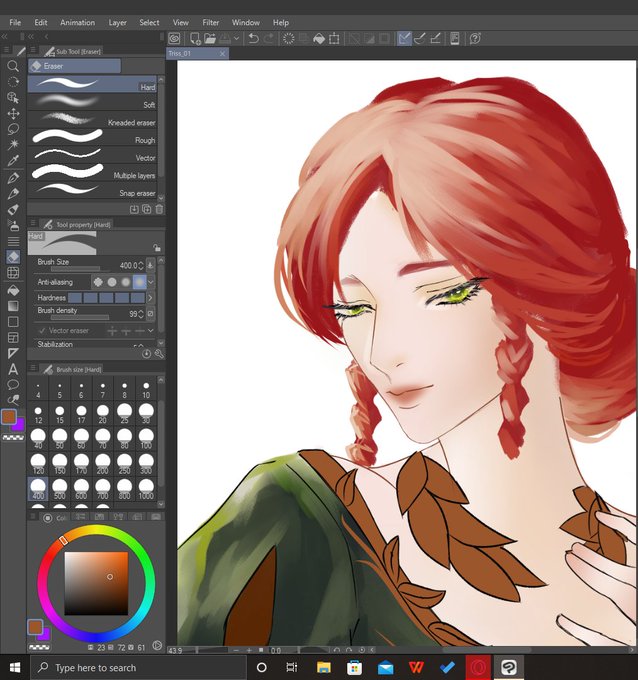Select the Gradient tool
Screen dimensions: 638x680
pyautogui.click(x=13, y=306)
